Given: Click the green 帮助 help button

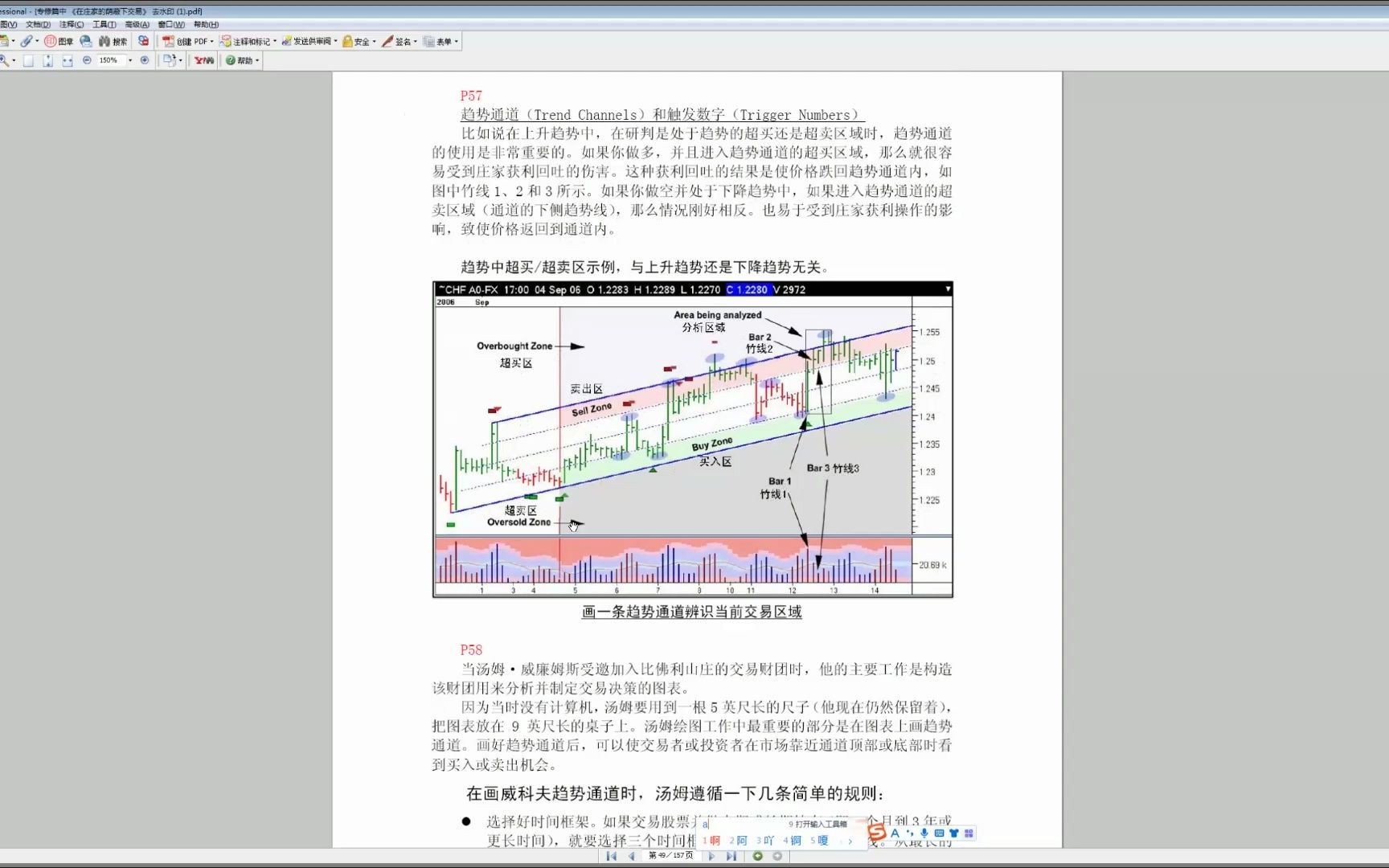Looking at the screenshot, I should coord(240,60).
